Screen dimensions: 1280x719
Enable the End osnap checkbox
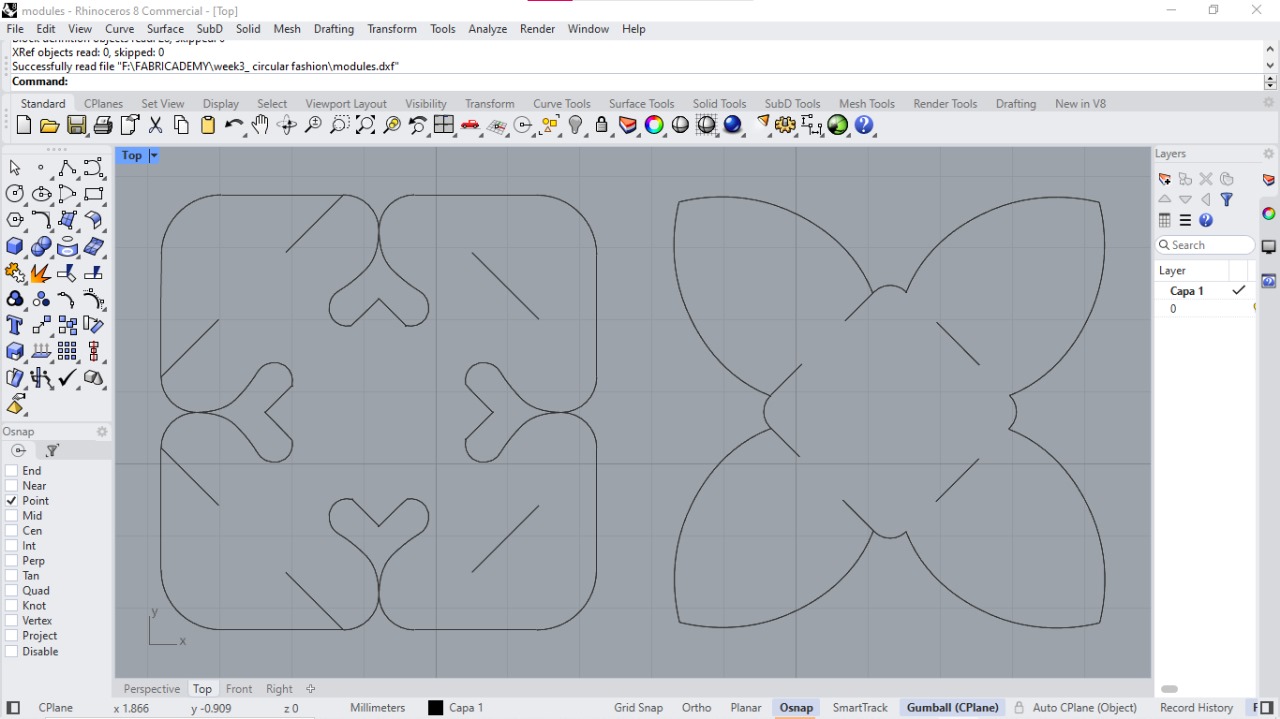click(x=12, y=471)
